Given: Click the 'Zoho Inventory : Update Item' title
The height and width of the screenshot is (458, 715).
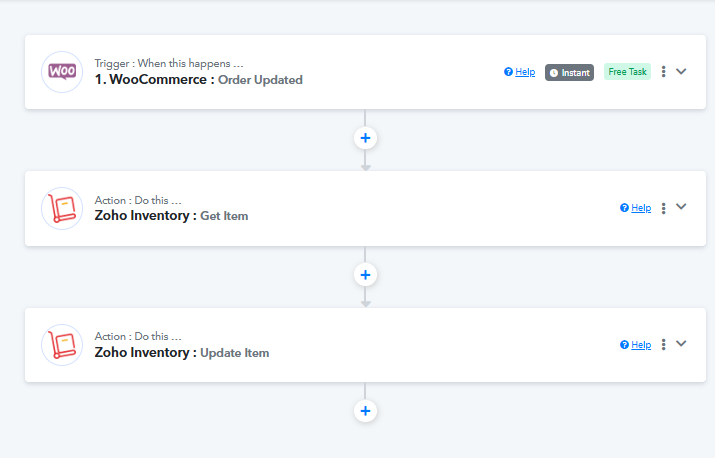Looking at the screenshot, I should [181, 353].
